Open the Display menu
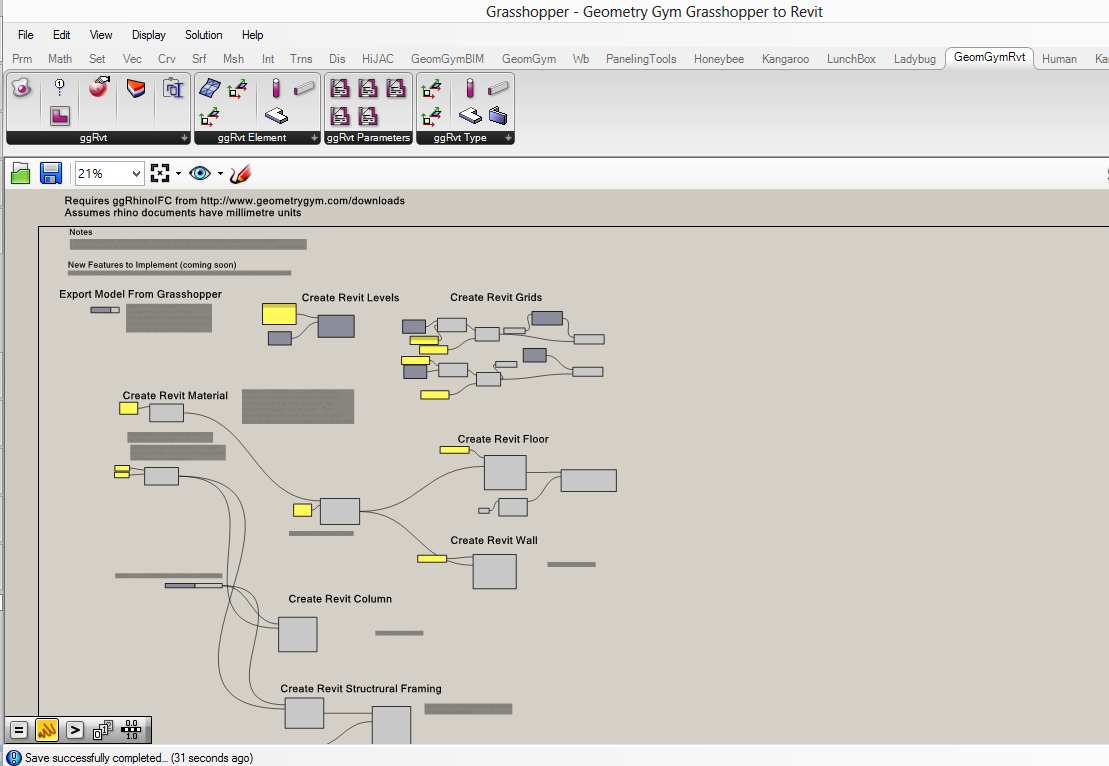1109x766 pixels. 149,35
